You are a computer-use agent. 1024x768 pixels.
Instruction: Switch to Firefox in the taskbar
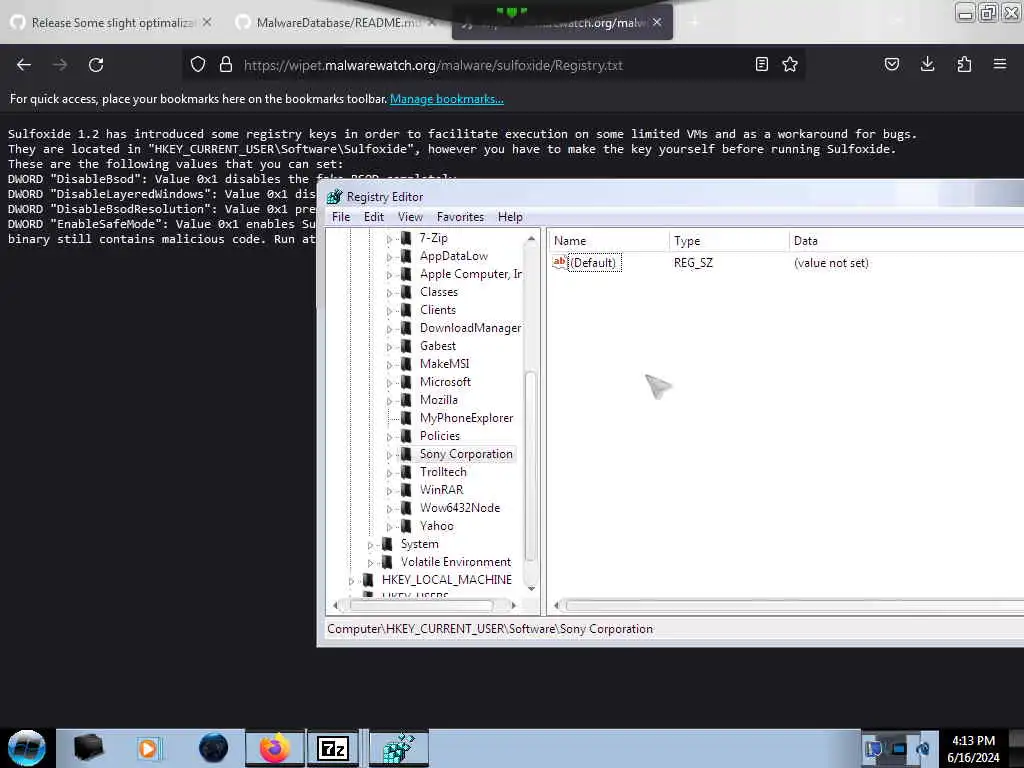274,748
